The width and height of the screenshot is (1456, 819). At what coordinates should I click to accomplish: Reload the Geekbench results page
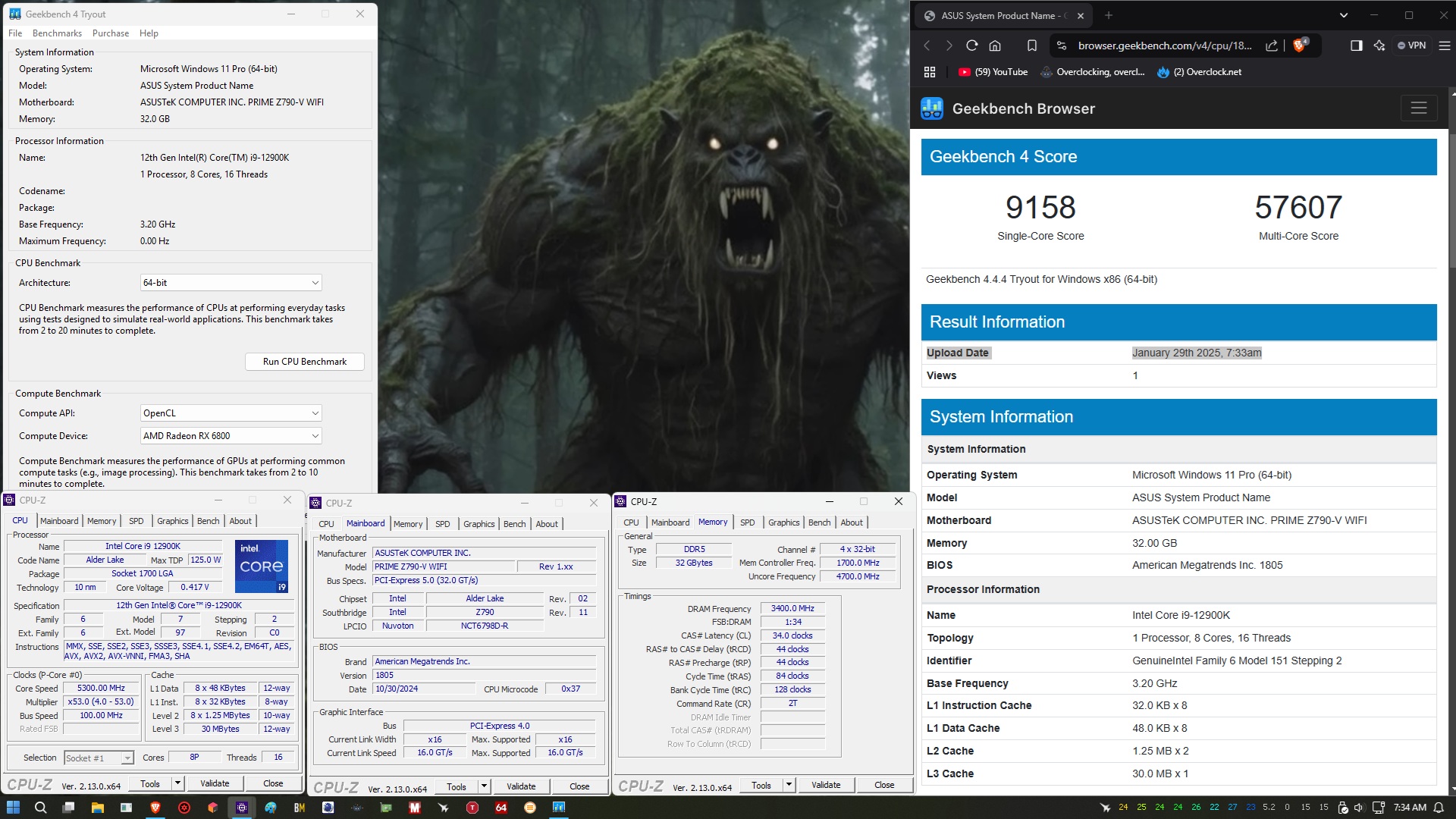click(x=971, y=45)
